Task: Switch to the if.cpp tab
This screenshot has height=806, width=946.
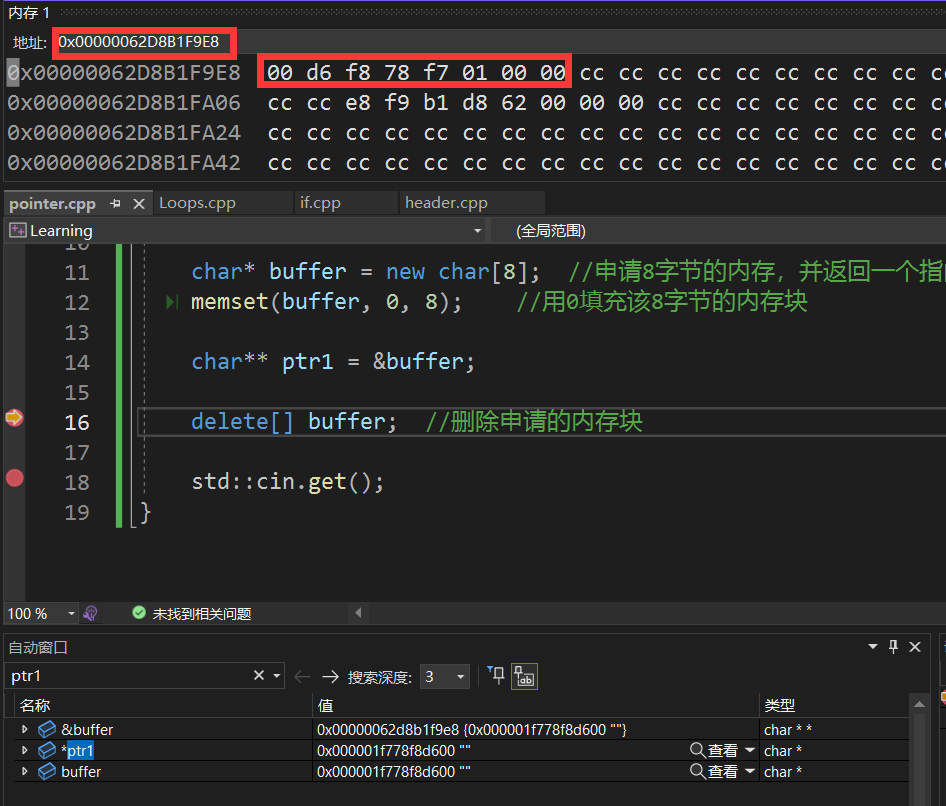Action: (x=320, y=203)
